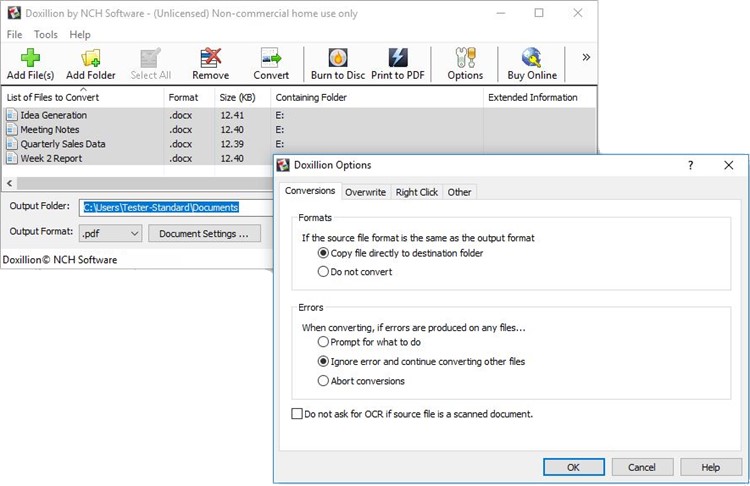Image resolution: width=750 pixels, height=486 pixels.
Task: Open the Help menu
Action: pyautogui.click(x=79, y=34)
